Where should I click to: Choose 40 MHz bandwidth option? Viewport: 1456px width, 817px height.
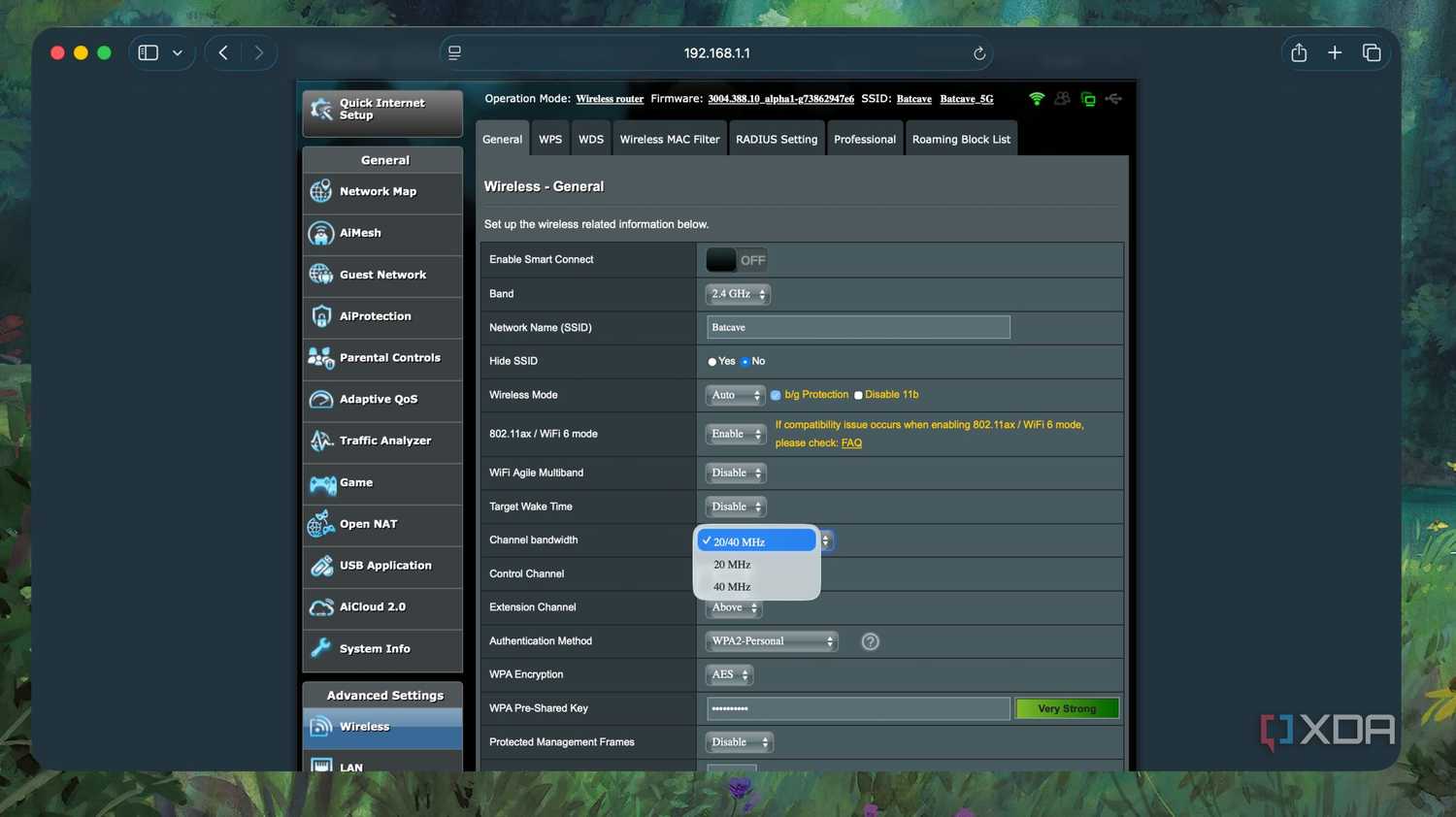coord(757,587)
